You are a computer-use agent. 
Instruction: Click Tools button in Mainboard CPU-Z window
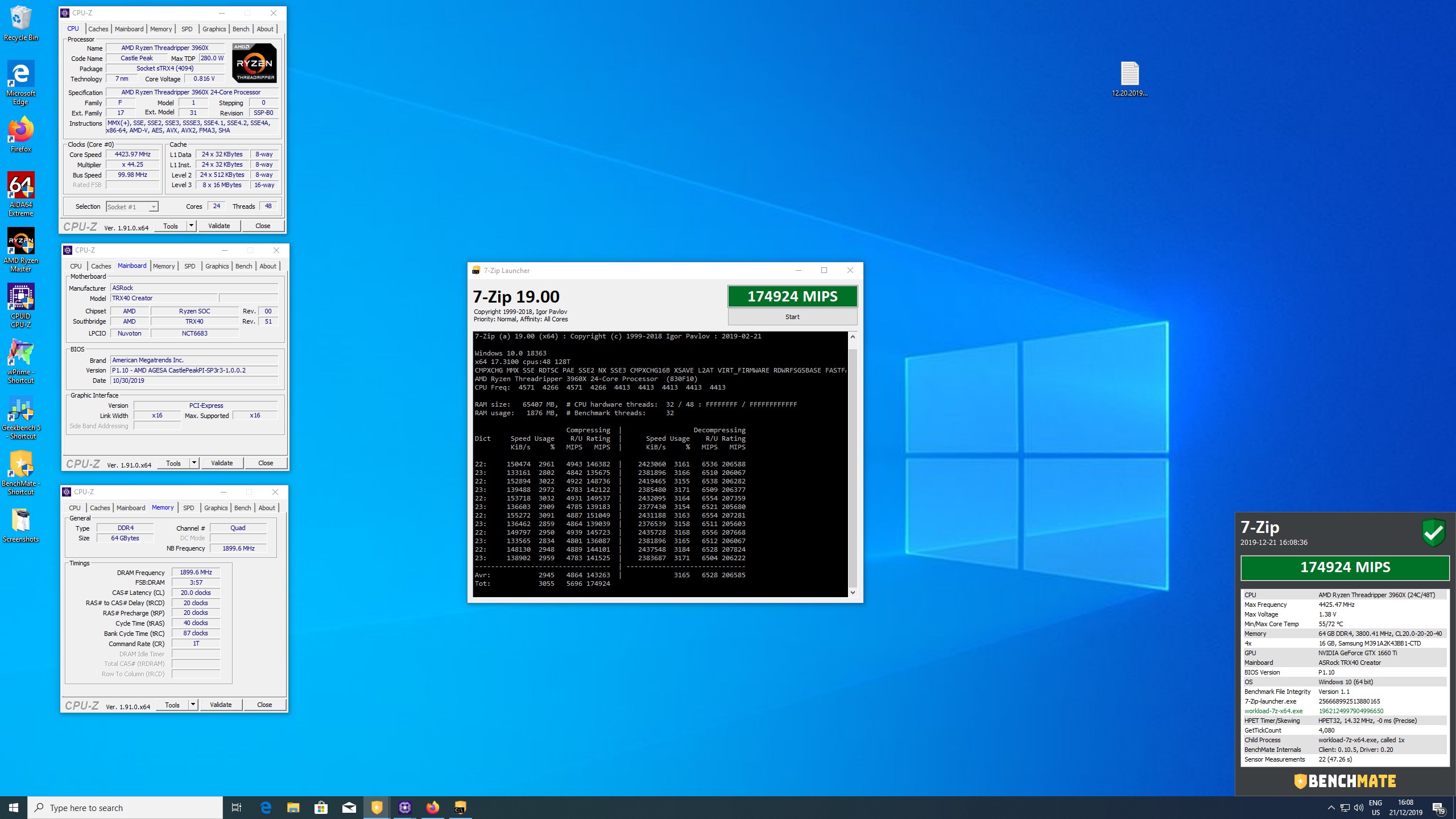[x=173, y=463]
